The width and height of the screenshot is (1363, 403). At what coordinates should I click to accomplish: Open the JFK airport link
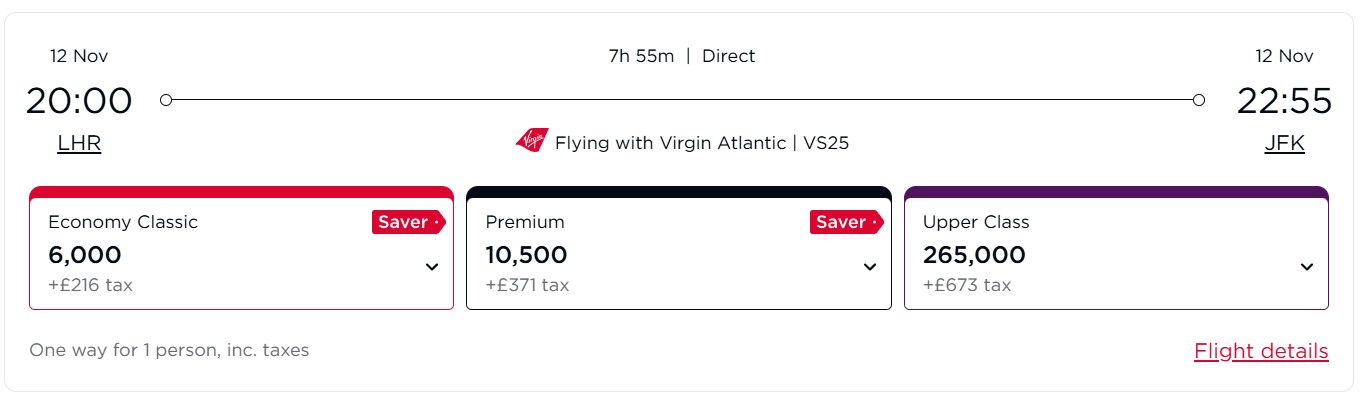(1284, 143)
